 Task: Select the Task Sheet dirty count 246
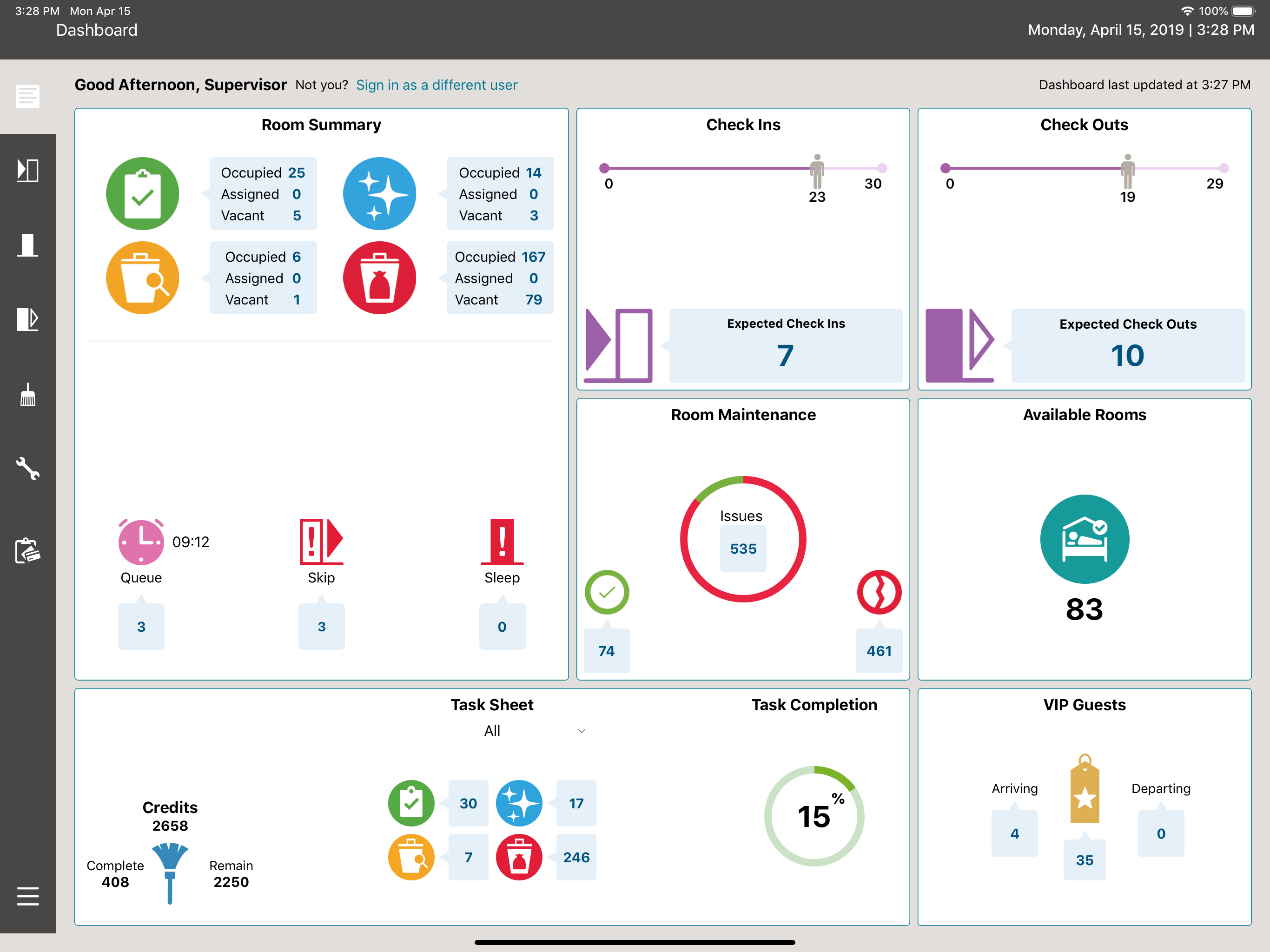point(576,857)
